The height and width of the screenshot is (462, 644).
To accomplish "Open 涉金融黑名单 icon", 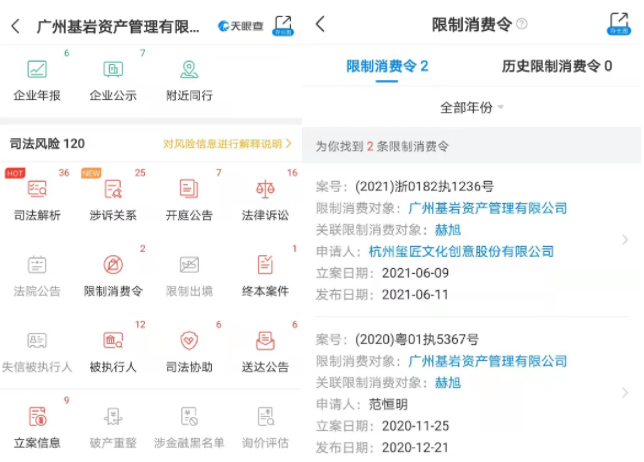I will click(189, 416).
